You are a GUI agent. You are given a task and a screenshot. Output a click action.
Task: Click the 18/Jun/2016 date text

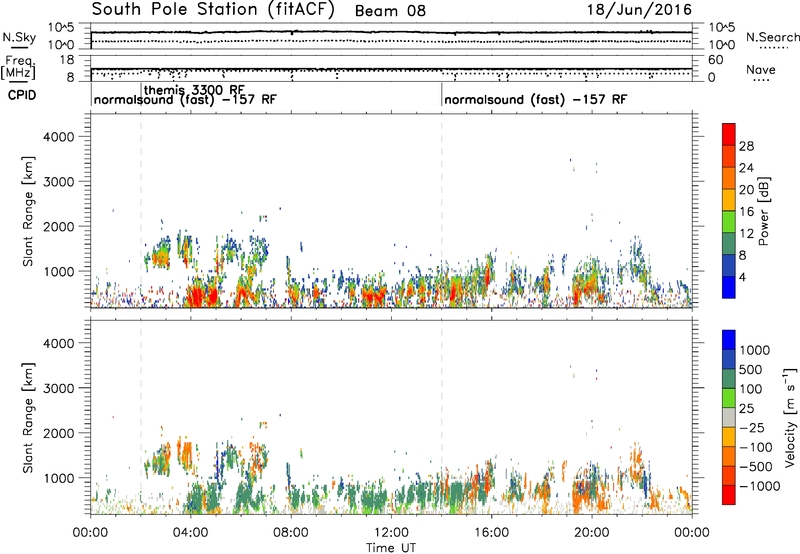[x=639, y=10]
